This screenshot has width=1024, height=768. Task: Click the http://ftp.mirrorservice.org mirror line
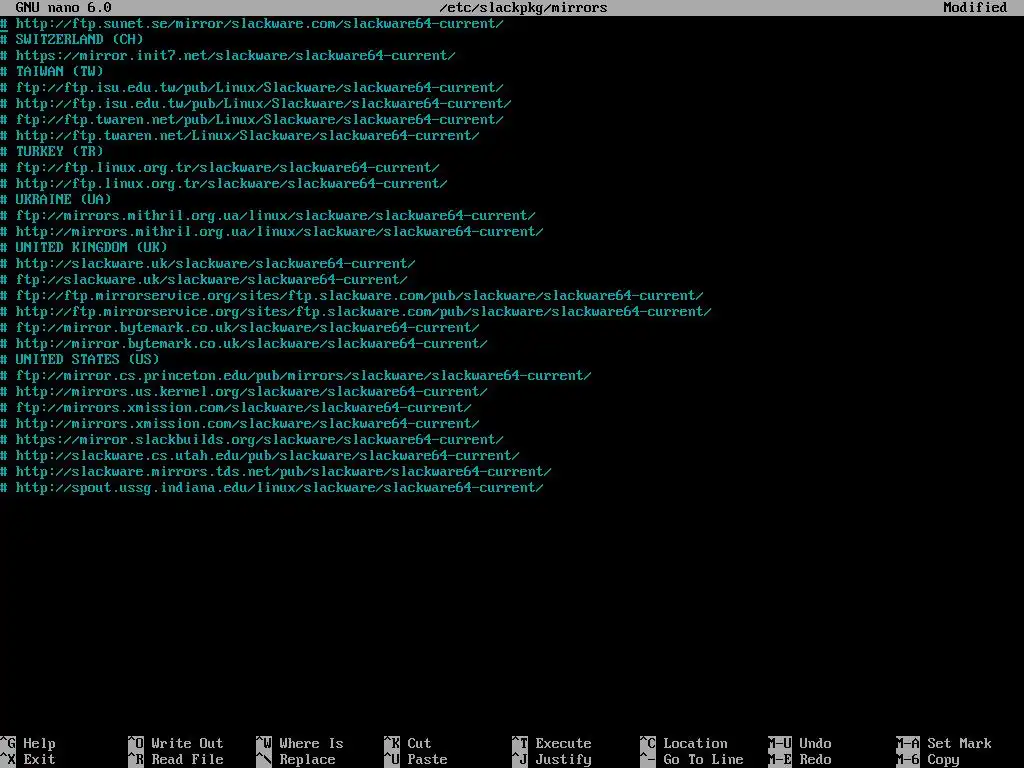tap(356, 312)
